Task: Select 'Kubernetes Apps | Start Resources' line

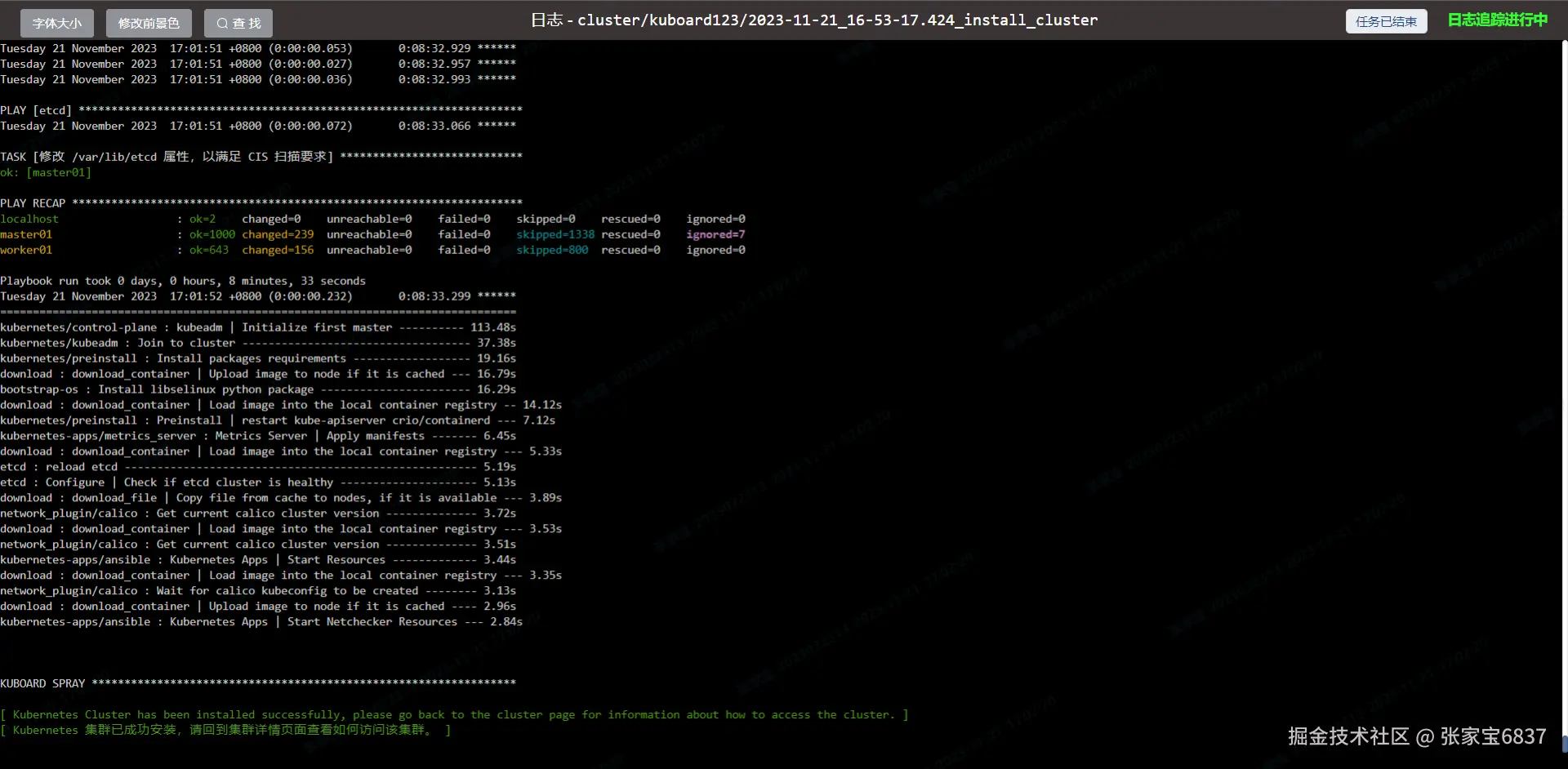Action: point(258,560)
